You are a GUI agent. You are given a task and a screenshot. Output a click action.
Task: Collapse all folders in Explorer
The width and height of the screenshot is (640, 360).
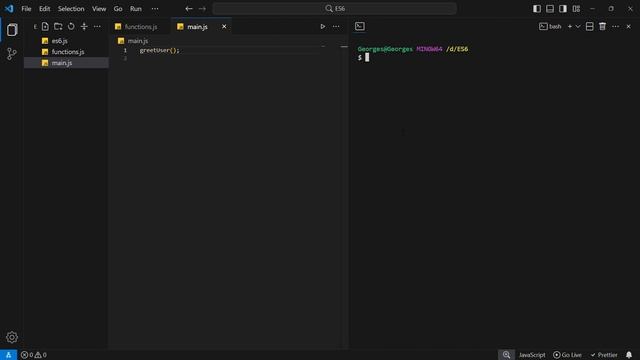(x=84, y=27)
